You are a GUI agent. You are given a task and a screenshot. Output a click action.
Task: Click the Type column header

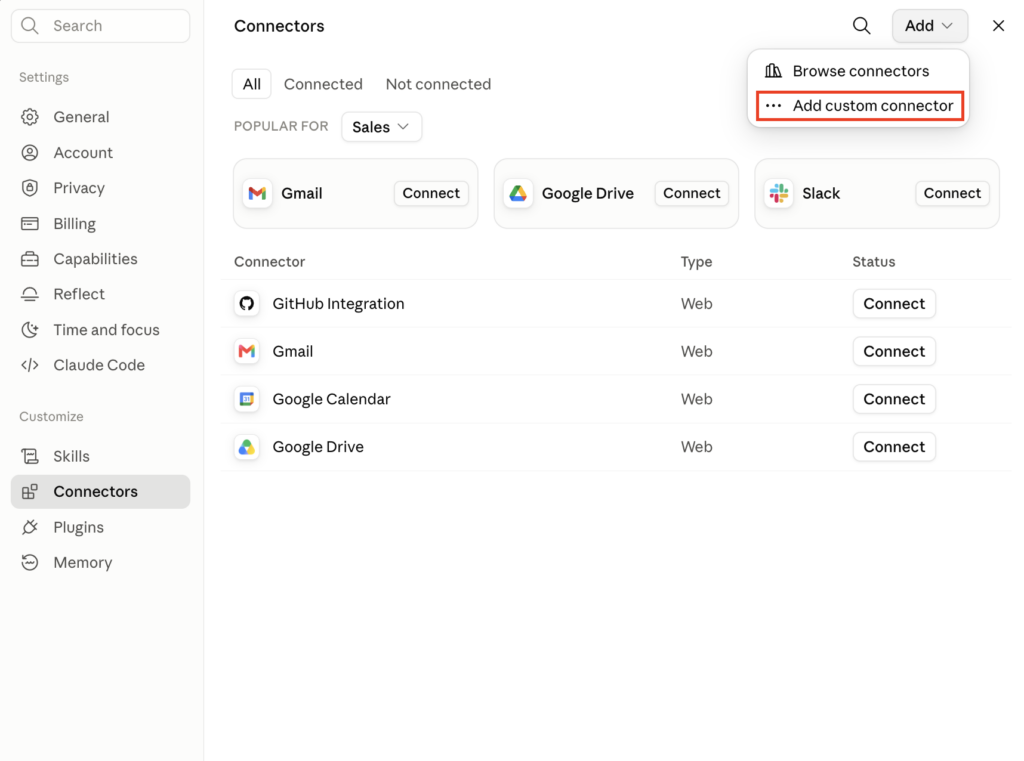(696, 262)
